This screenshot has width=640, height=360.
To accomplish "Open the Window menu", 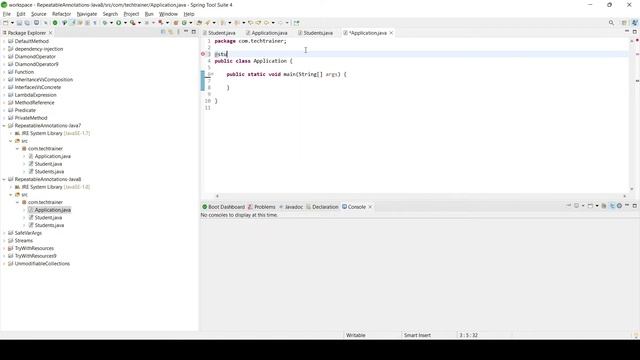I will (x=168, y=14).
